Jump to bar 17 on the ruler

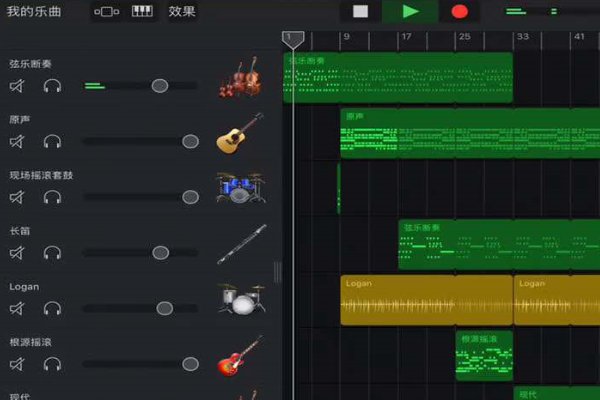point(406,38)
